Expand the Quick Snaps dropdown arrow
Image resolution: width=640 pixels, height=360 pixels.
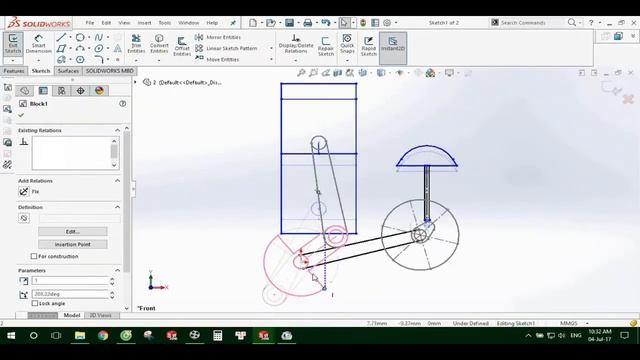tap(347, 60)
